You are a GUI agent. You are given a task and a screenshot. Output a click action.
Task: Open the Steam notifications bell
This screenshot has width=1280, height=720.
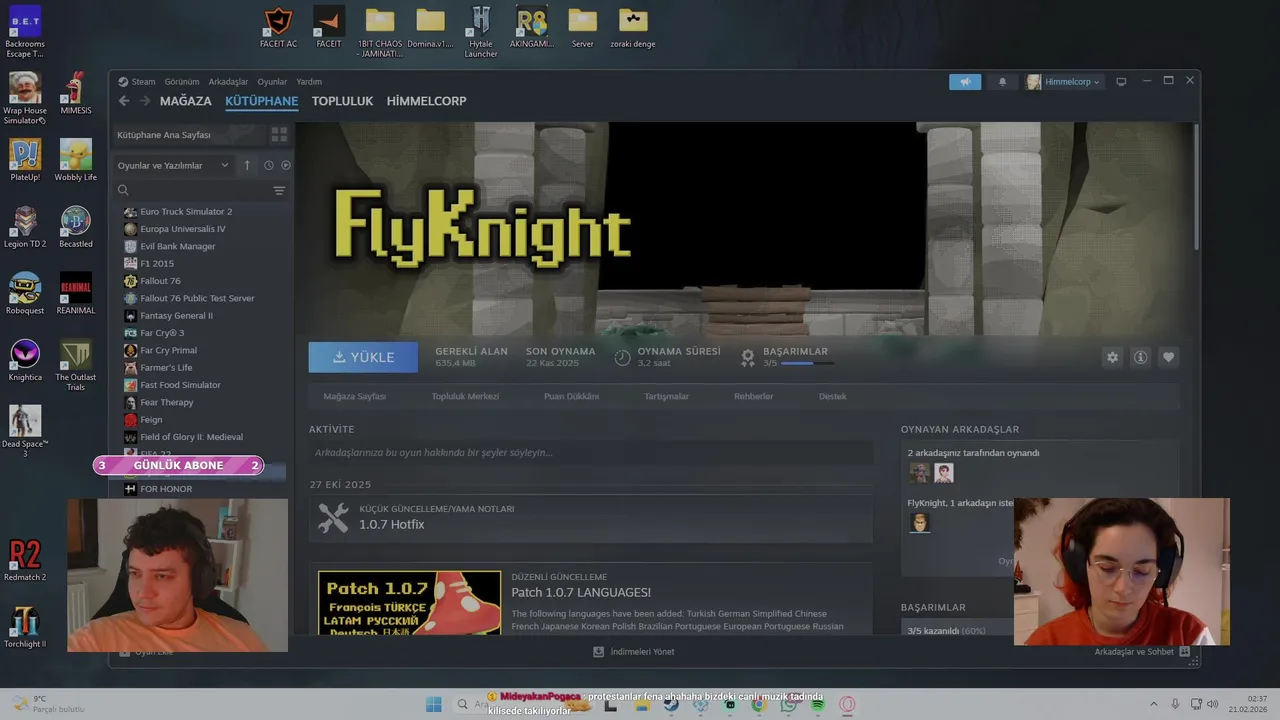1003,82
